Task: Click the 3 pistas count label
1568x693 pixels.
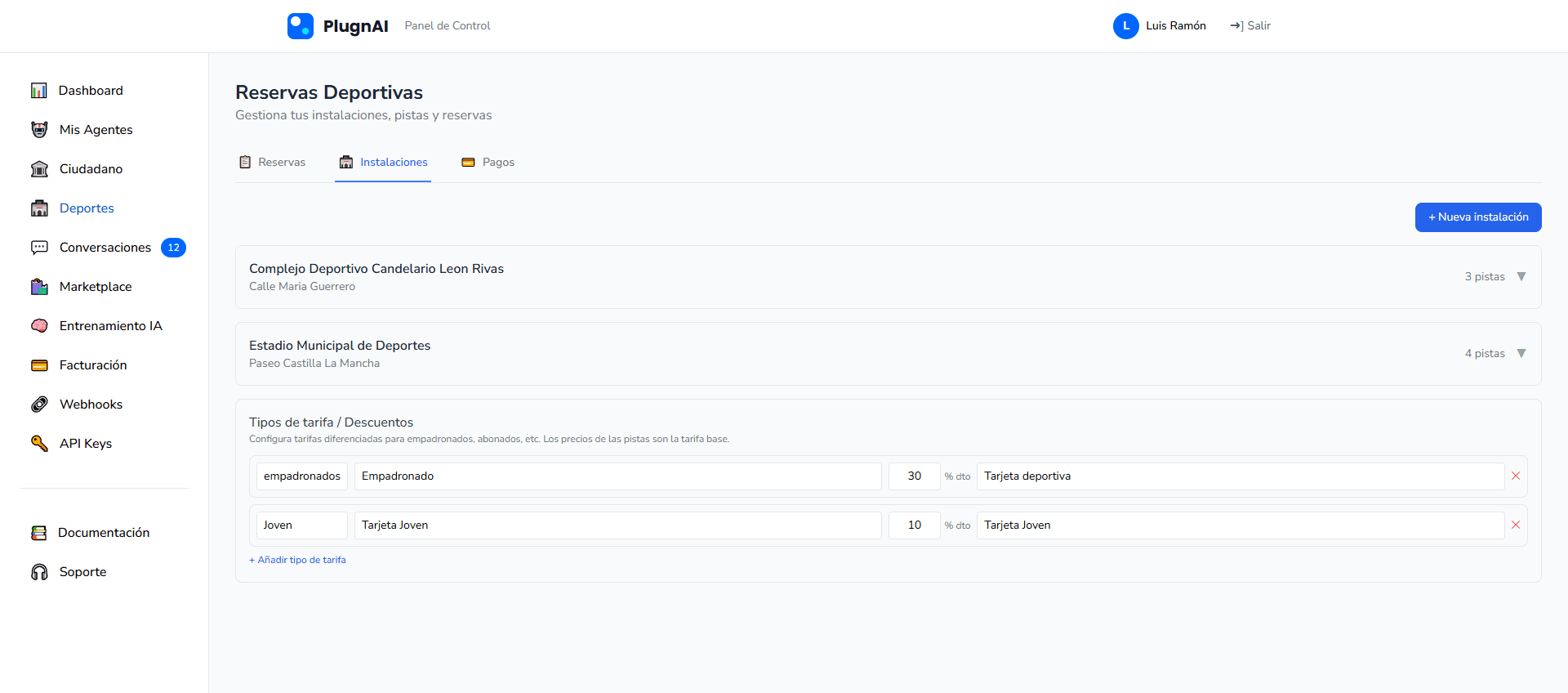Action: 1485,277
